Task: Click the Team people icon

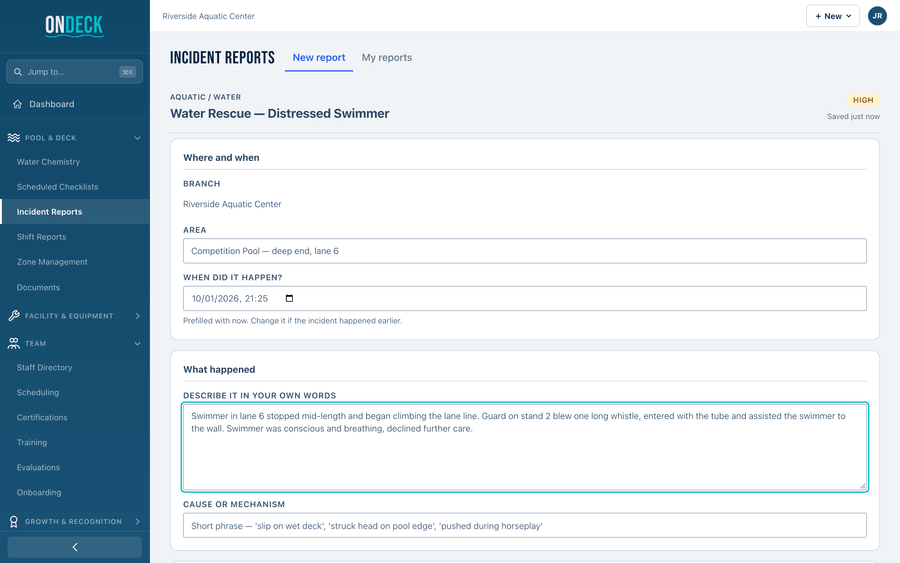Action: pos(14,343)
